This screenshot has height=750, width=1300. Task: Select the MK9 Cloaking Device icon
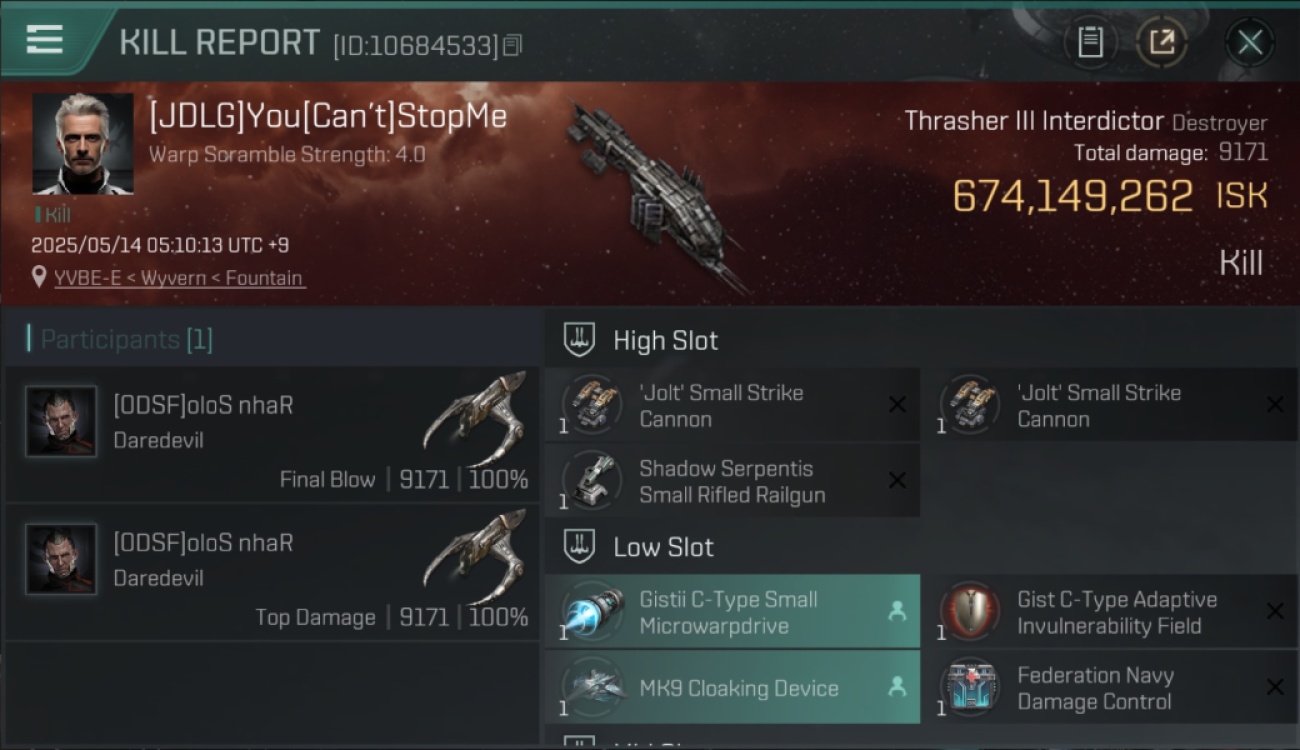tap(592, 688)
